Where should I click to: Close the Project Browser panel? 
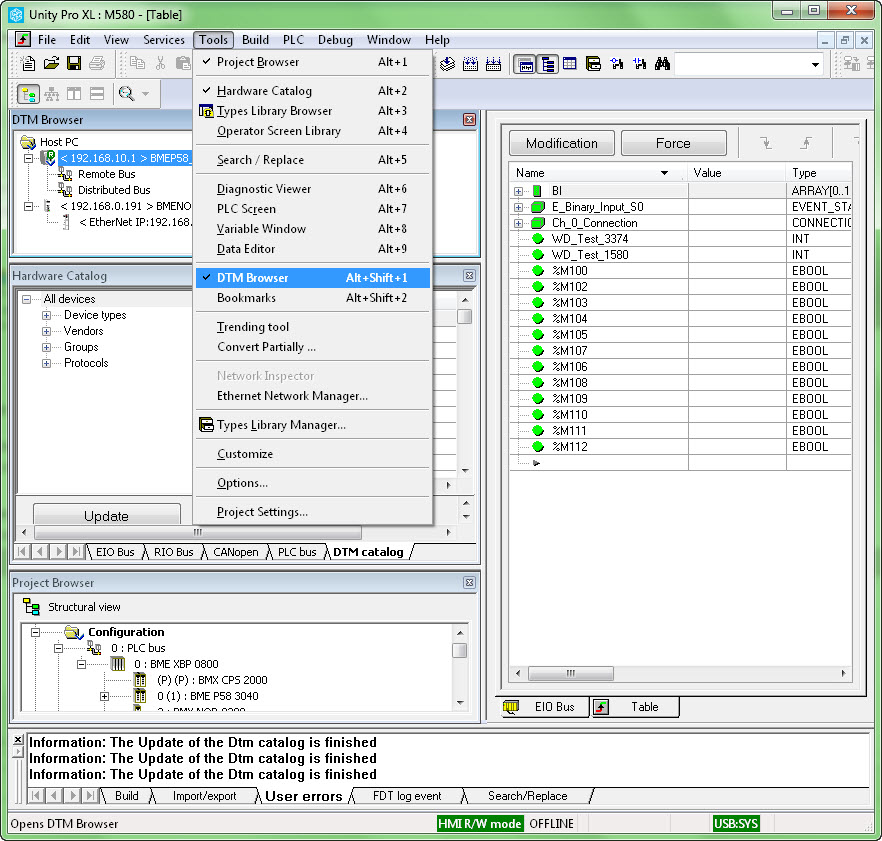(469, 583)
